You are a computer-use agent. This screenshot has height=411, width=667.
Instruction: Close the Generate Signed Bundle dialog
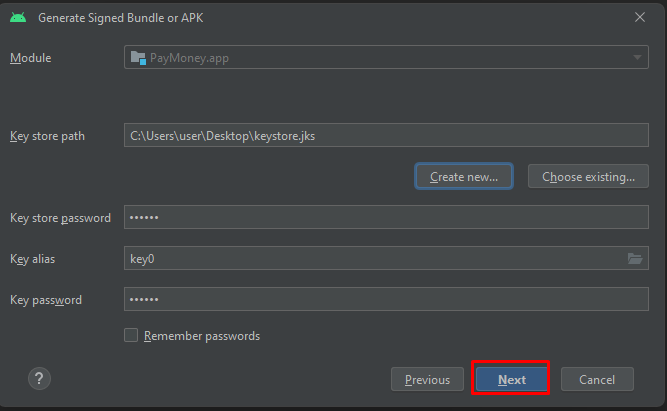click(x=640, y=17)
